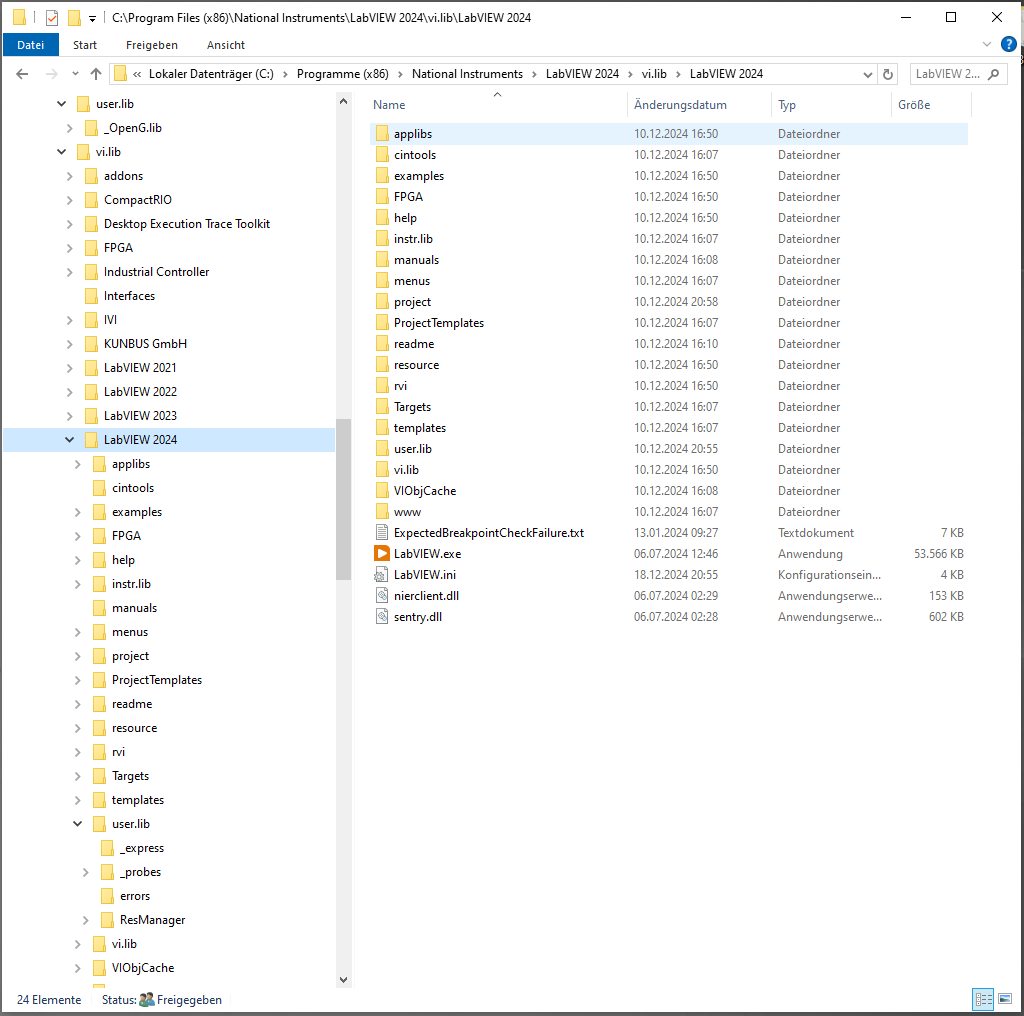The width and height of the screenshot is (1024, 1016).
Task: Click the project folder icon in file list
Action: (x=382, y=302)
